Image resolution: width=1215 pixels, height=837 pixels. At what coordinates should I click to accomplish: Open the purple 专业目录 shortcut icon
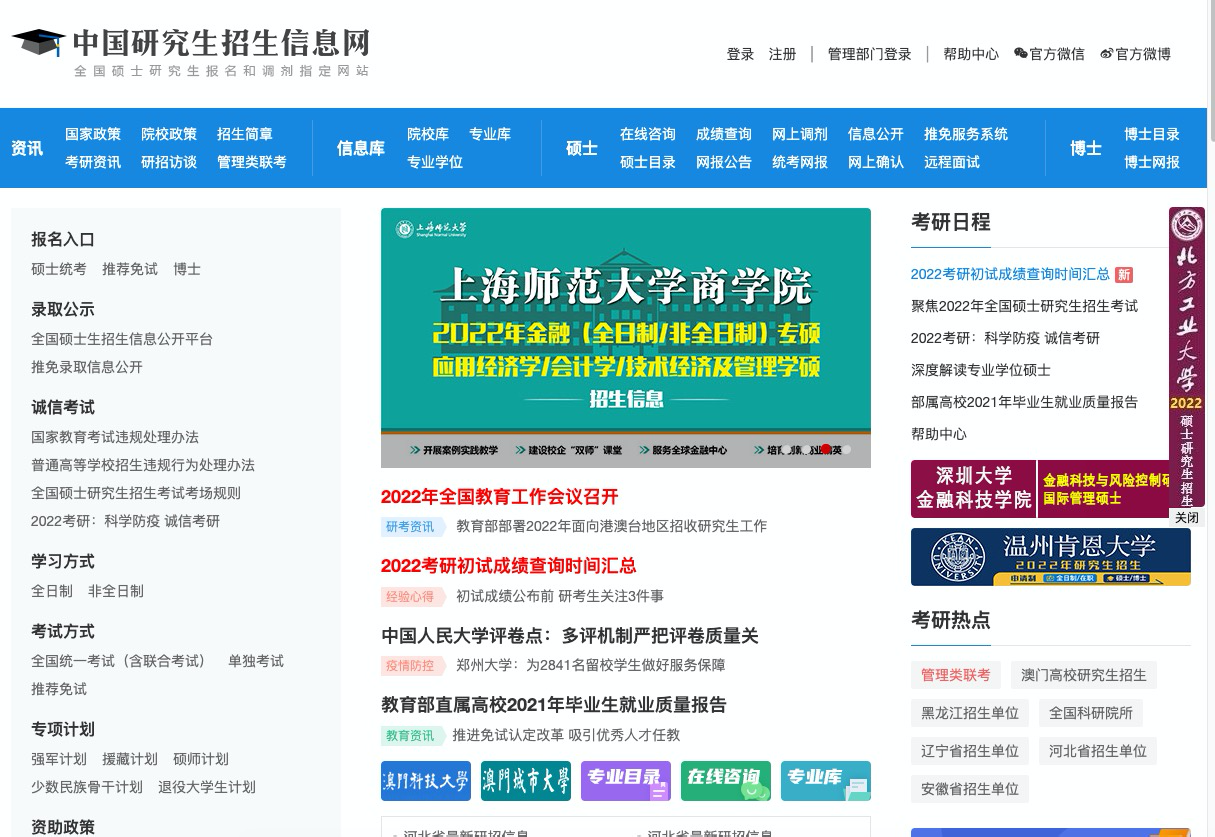[x=625, y=781]
